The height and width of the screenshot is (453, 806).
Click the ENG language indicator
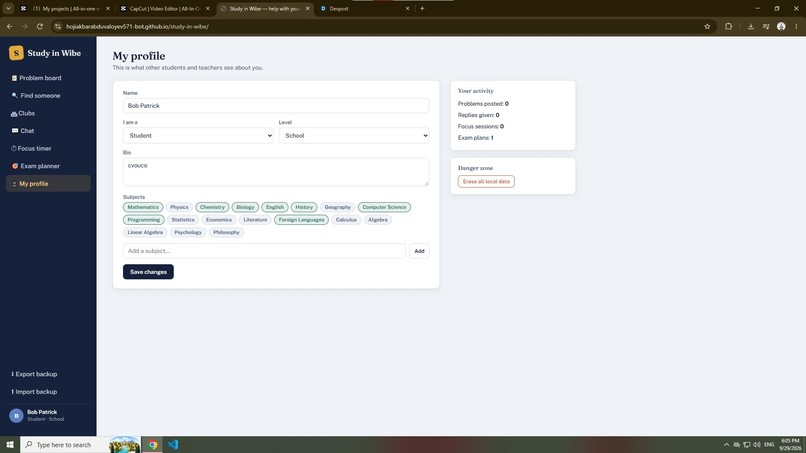click(x=770, y=445)
